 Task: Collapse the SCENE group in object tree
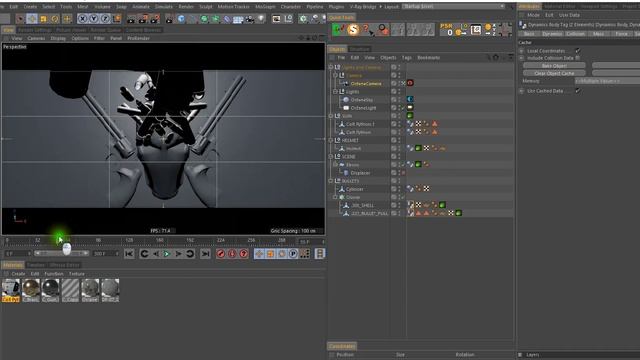(331, 156)
